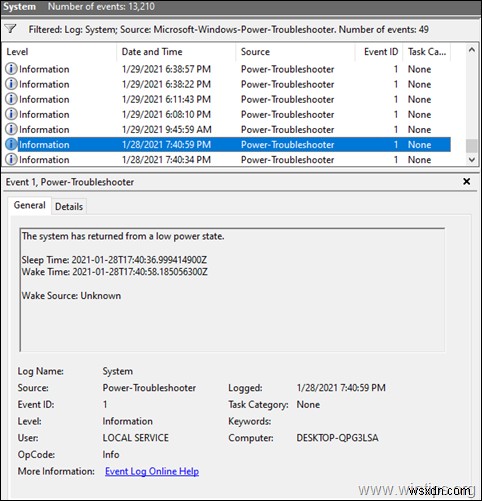Click Log Name value System
The height and width of the screenshot is (501, 482).
[x=118, y=371]
